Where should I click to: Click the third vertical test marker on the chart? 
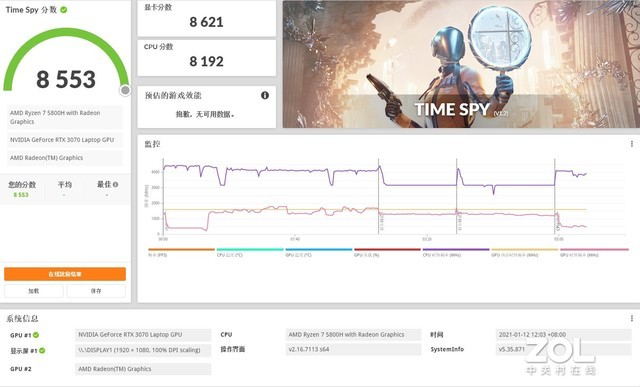click(x=555, y=196)
